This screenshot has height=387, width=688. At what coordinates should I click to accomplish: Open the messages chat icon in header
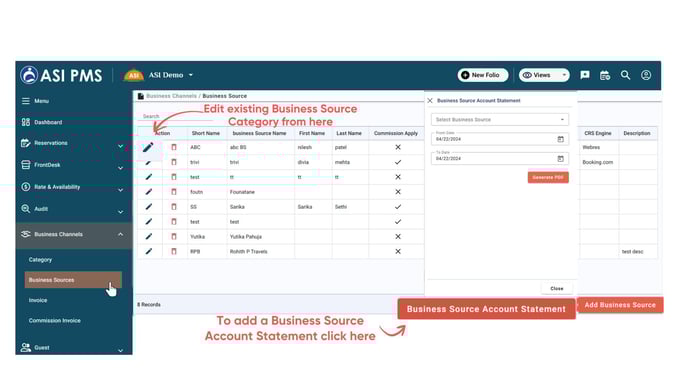[584, 75]
